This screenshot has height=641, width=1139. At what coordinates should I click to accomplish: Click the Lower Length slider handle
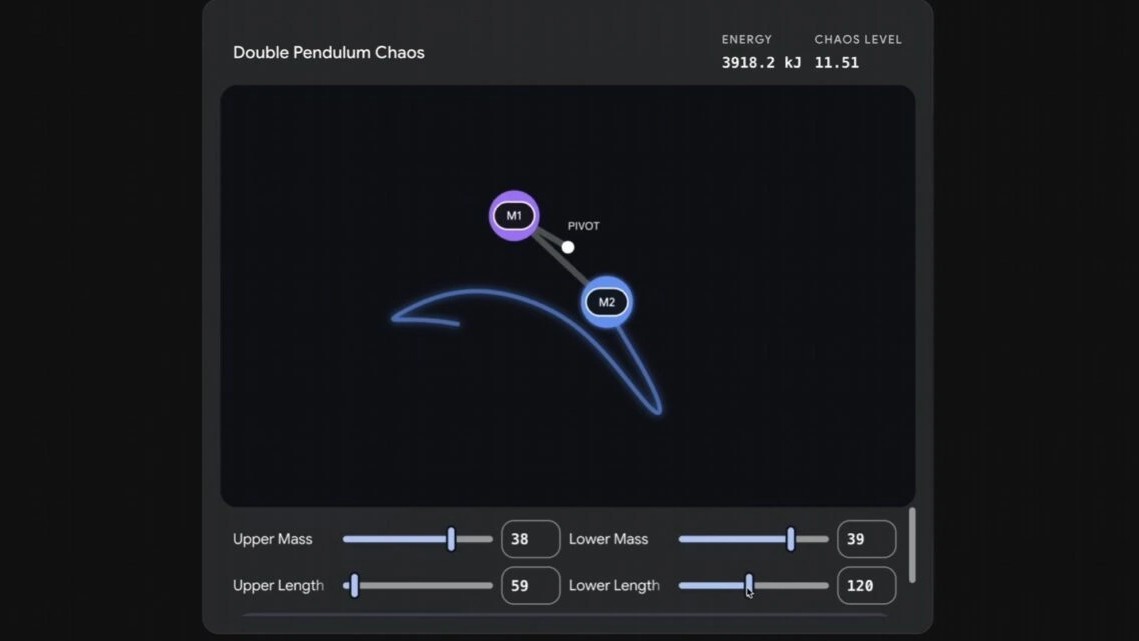click(x=749, y=585)
